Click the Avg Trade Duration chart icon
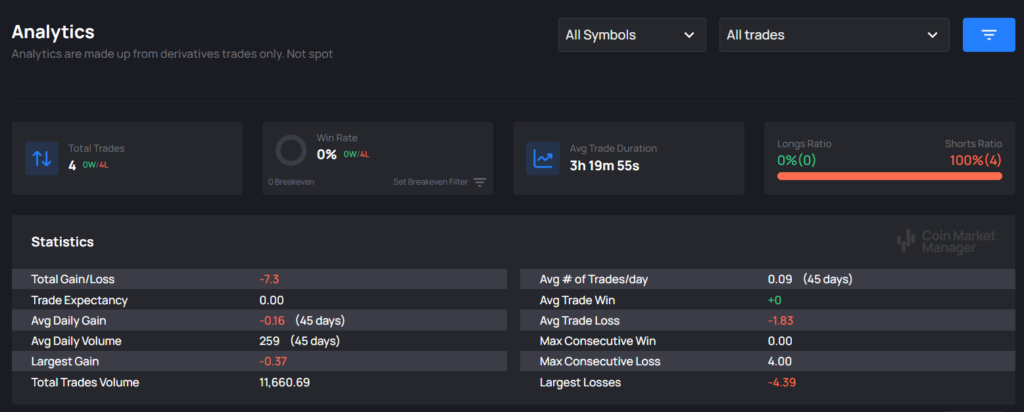Screen dimensions: 1024x412 click(x=543, y=158)
